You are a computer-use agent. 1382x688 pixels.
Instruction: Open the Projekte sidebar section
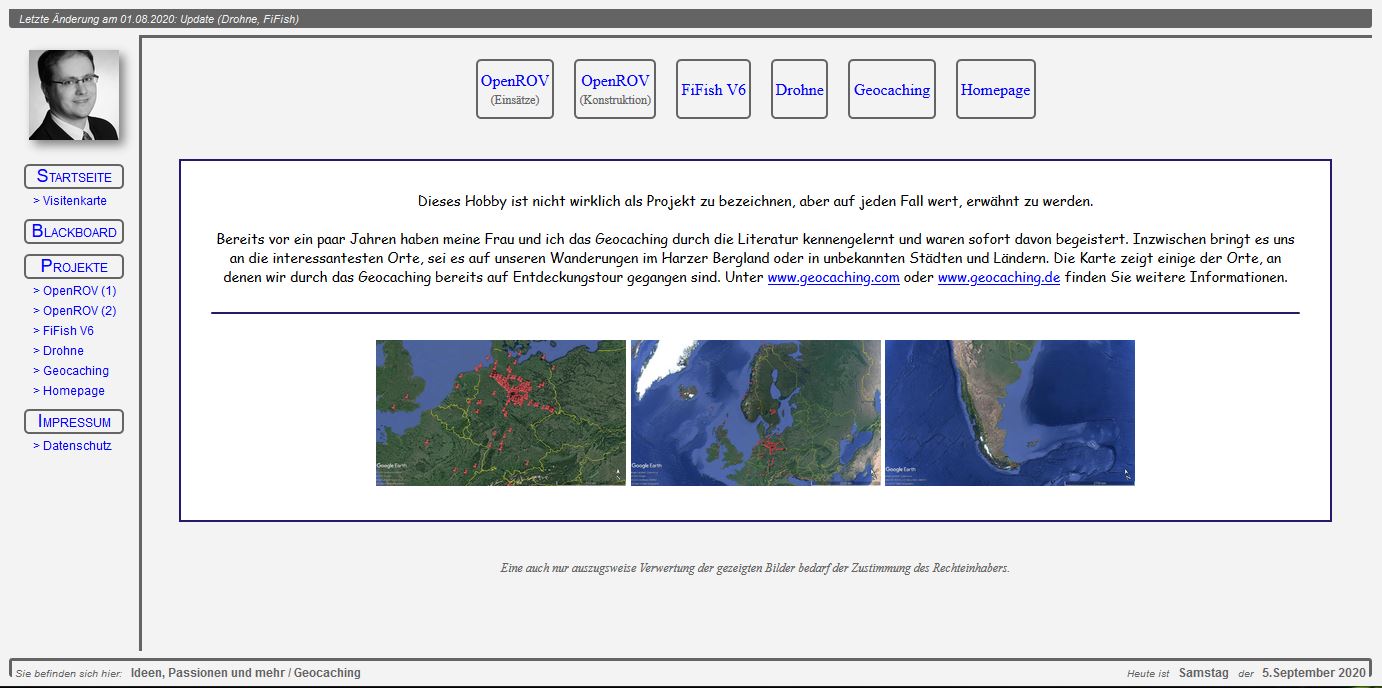(x=74, y=267)
